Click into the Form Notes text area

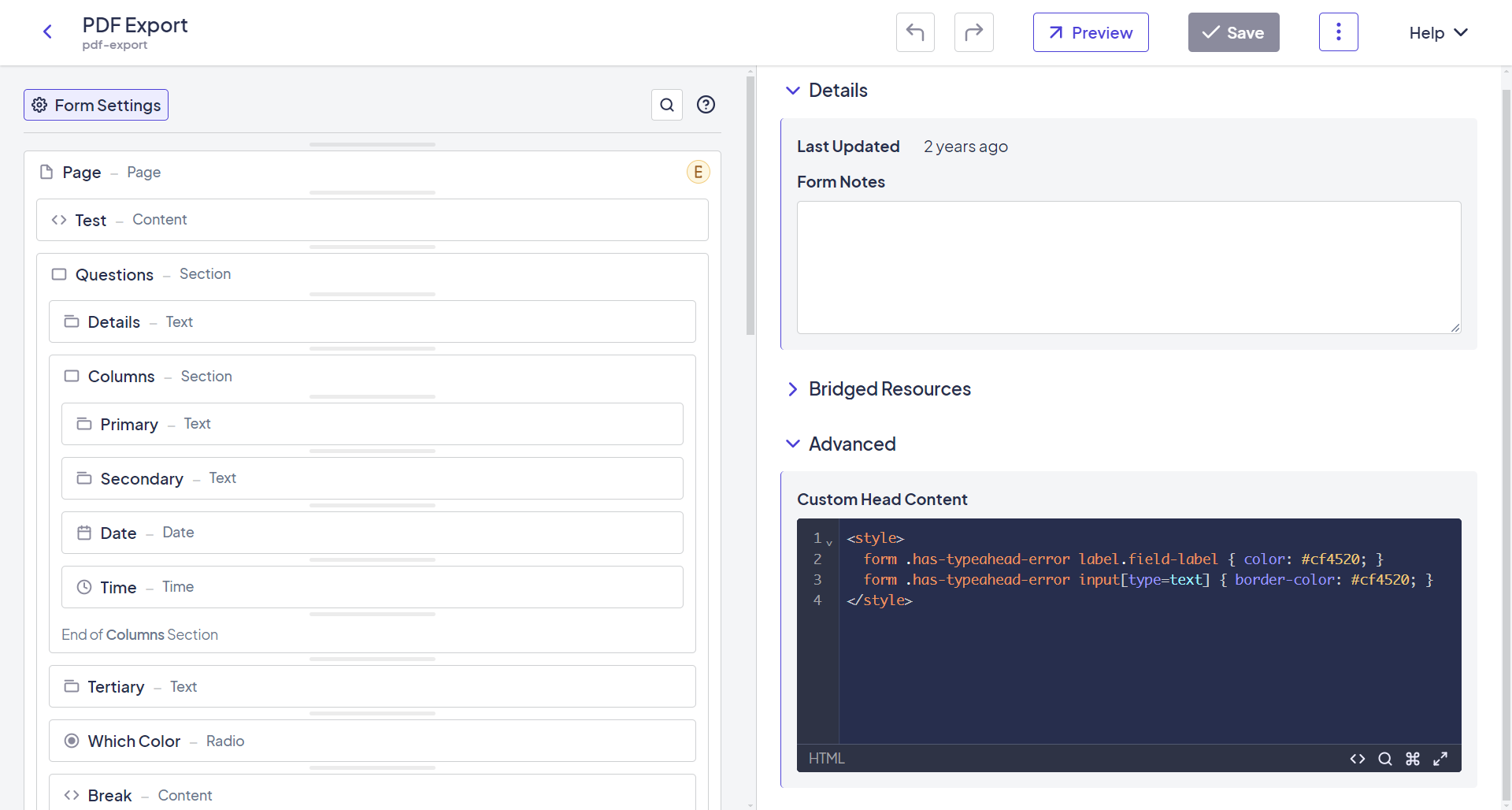1129,267
